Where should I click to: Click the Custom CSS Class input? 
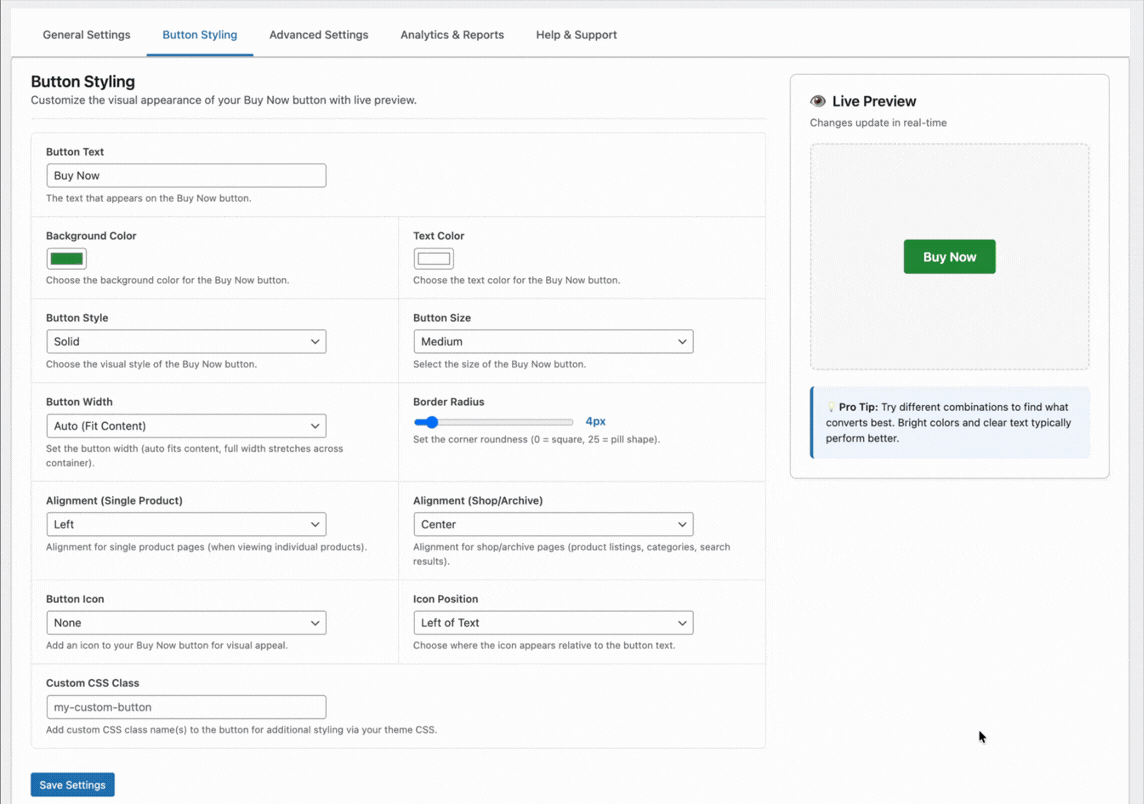click(186, 706)
